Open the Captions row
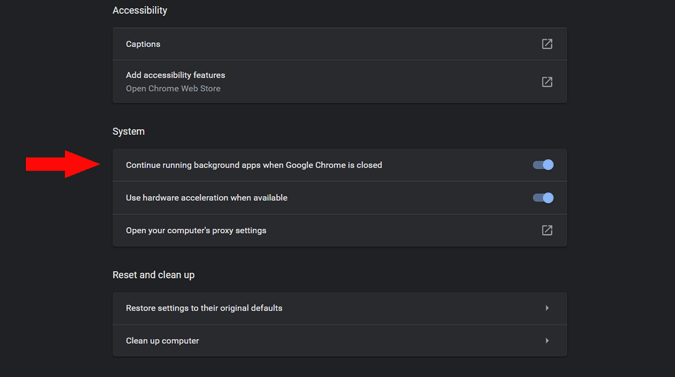Image resolution: width=675 pixels, height=377 pixels. pyautogui.click(x=340, y=44)
